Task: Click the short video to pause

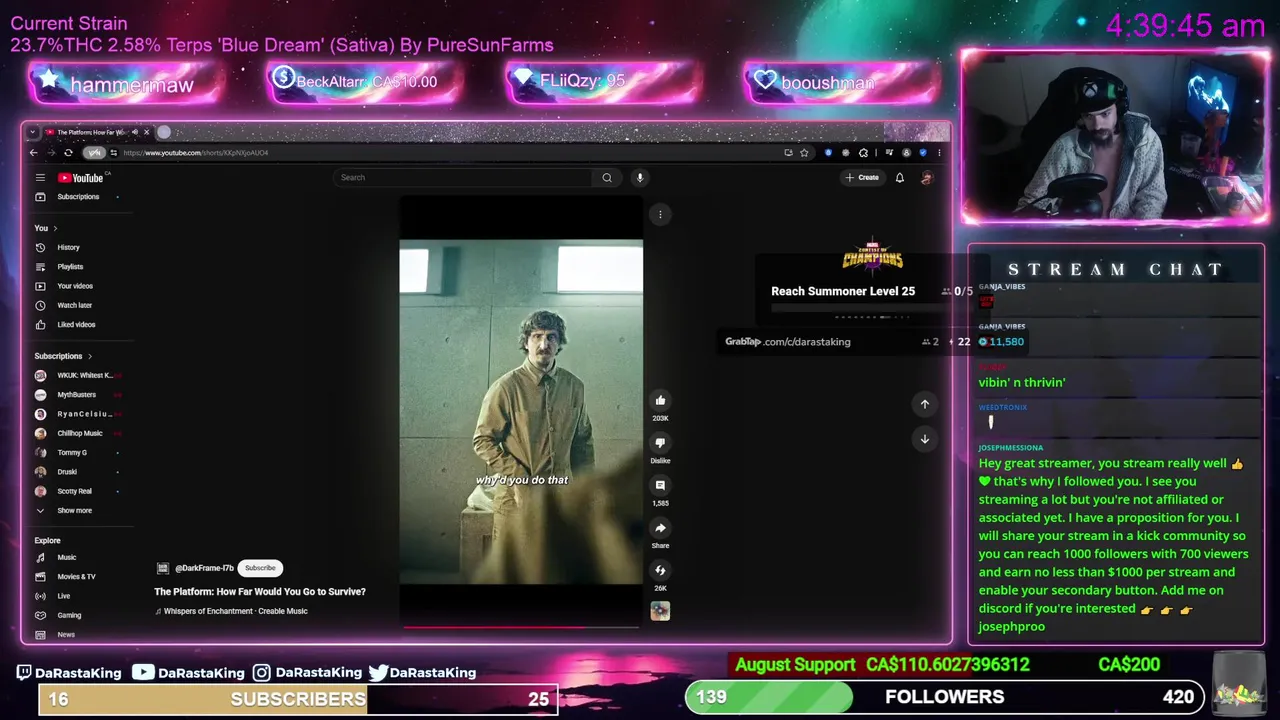Action: [521, 412]
